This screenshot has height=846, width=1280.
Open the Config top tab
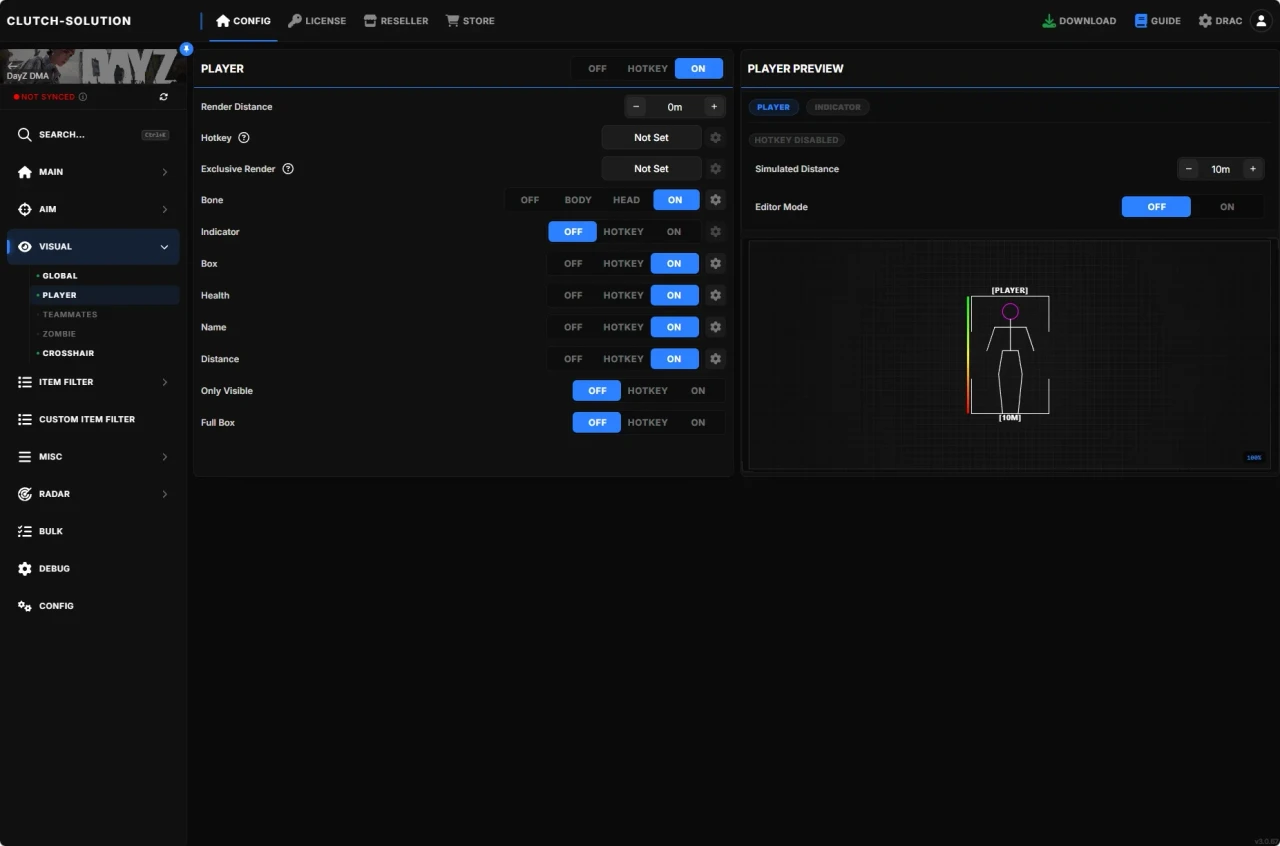point(243,21)
